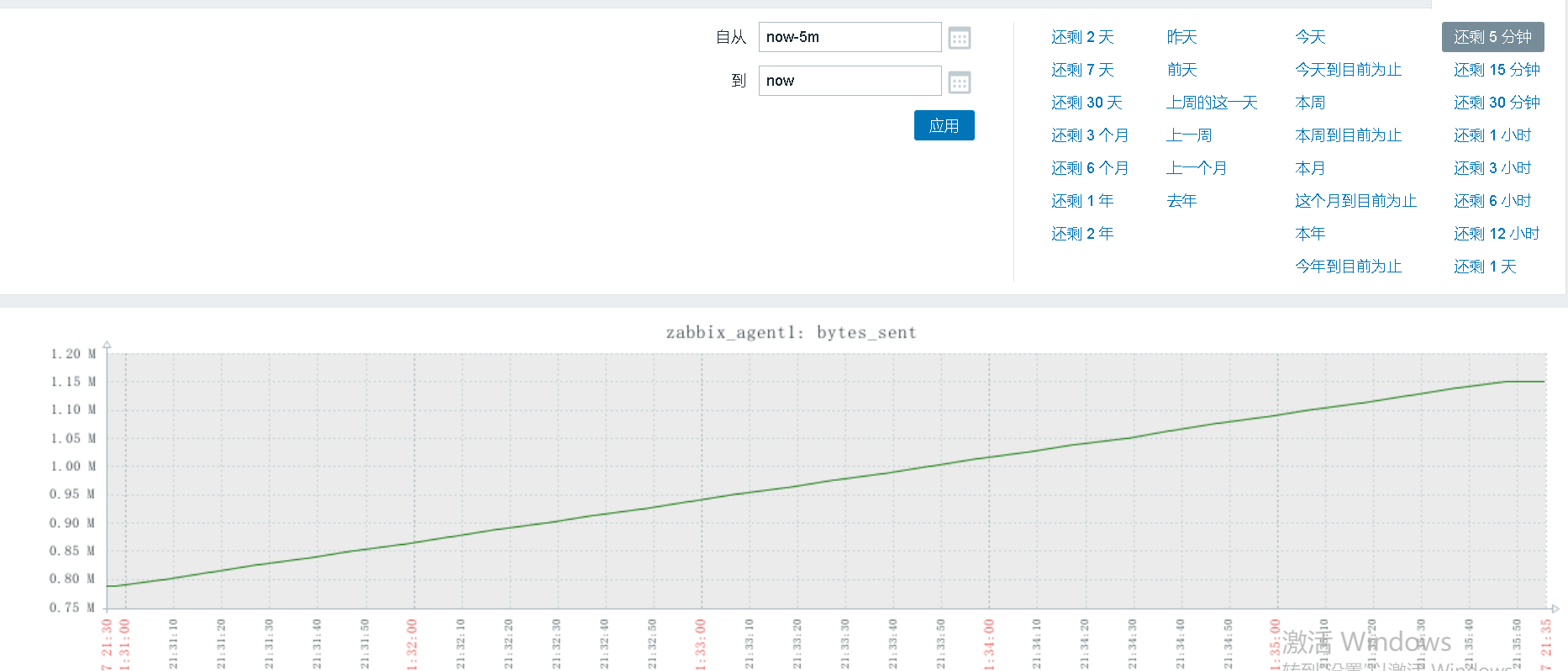Select the 还剩 7 天 range
The image size is (1568, 671).
coord(1082,70)
